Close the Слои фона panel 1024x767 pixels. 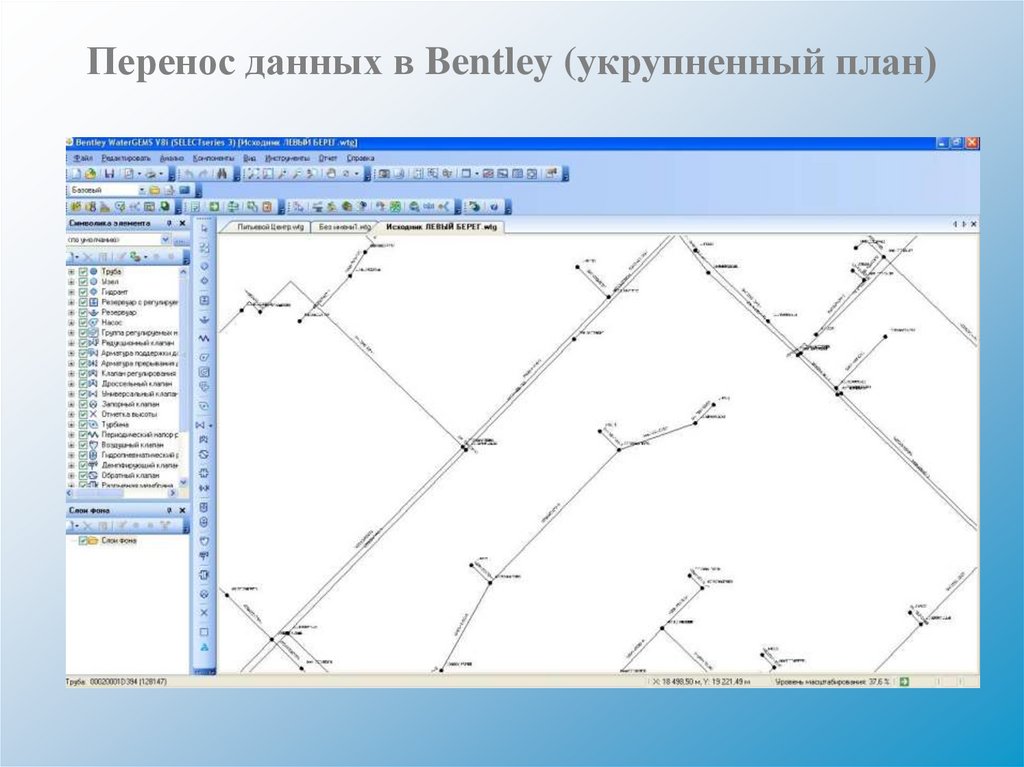click(182, 510)
